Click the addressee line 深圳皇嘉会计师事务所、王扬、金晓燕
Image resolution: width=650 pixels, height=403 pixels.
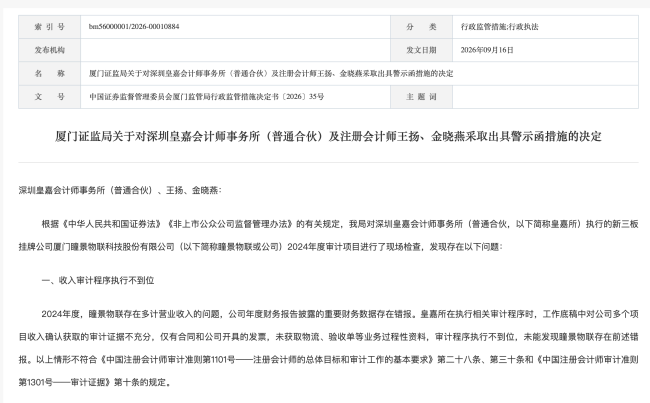120,190
